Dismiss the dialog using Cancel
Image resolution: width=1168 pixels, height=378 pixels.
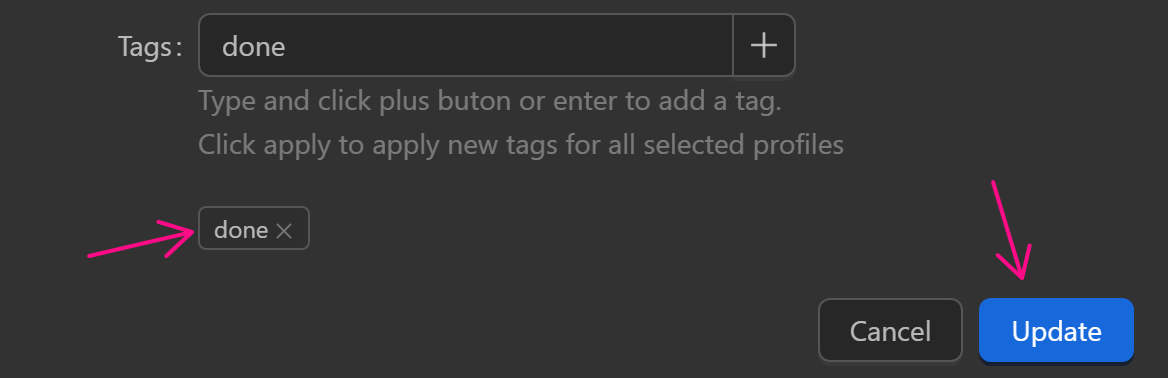pyautogui.click(x=890, y=330)
